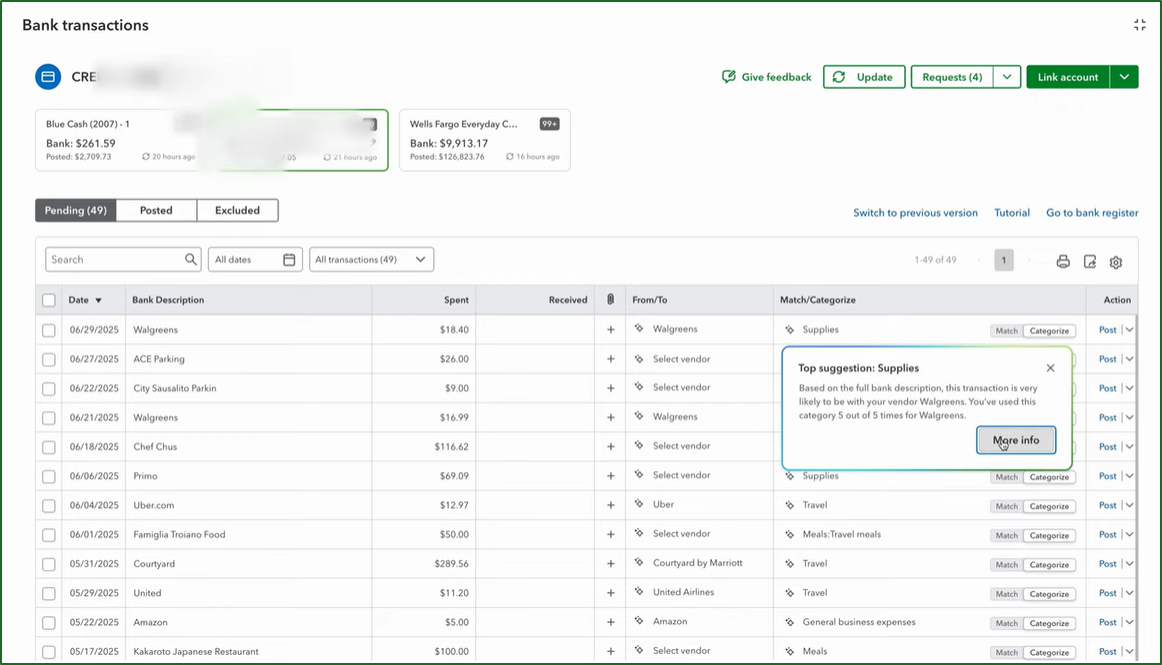This screenshot has height=665, width=1162.
Task: Click the refresh icon on Wells Fargo card
Action: pyautogui.click(x=510, y=156)
